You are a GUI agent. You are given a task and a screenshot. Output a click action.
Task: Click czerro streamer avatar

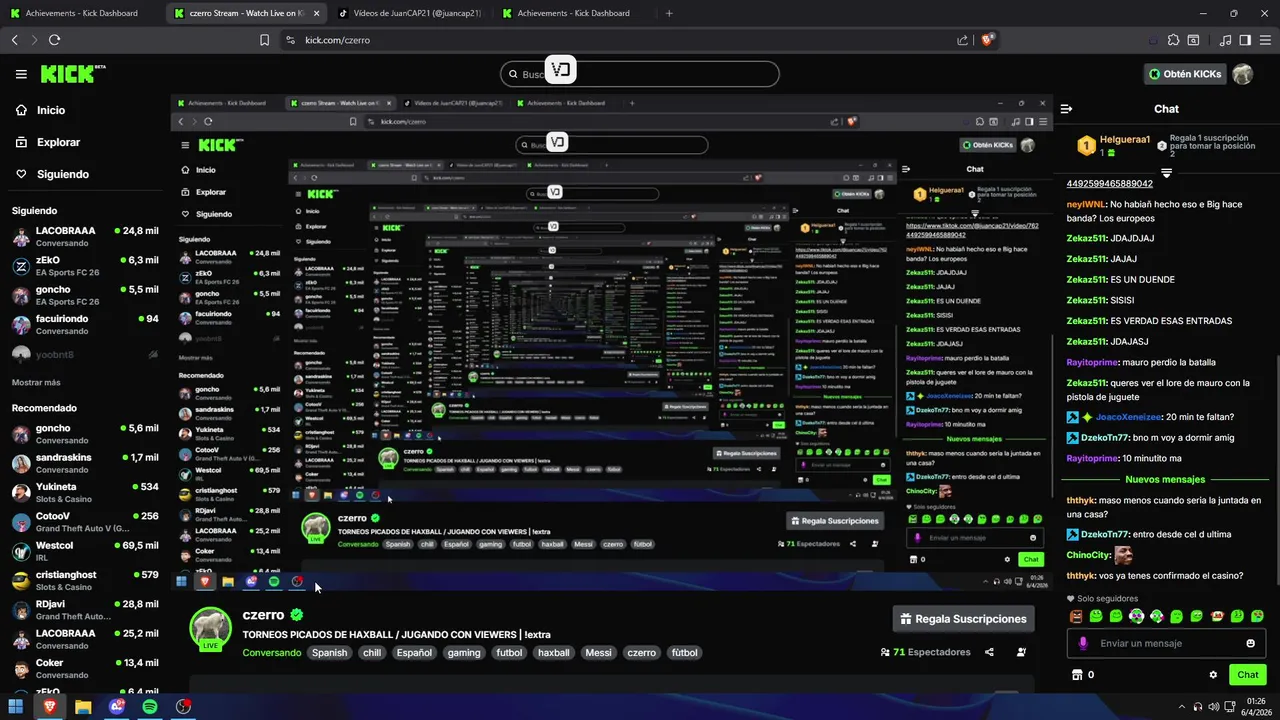point(210,628)
